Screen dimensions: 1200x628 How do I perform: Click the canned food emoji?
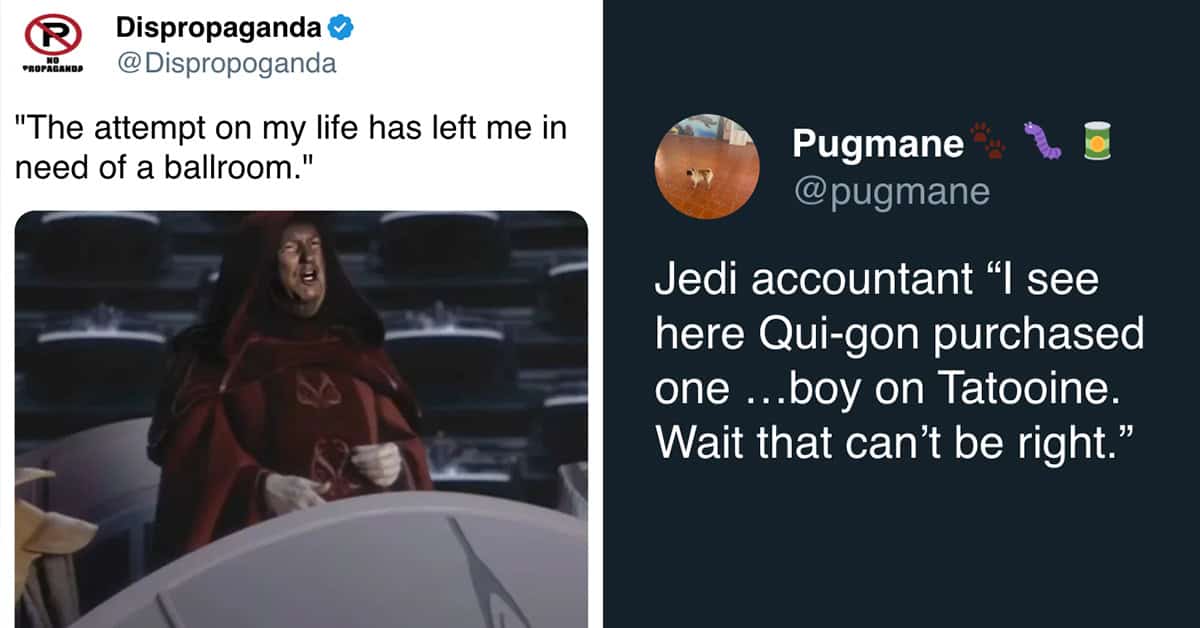pos(1097,141)
